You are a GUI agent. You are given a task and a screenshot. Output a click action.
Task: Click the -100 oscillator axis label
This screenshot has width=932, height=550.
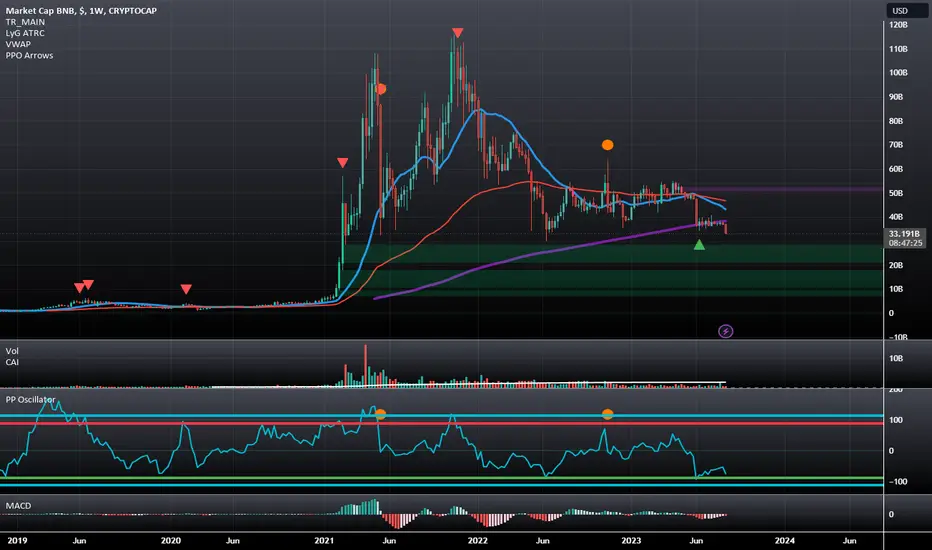point(898,482)
